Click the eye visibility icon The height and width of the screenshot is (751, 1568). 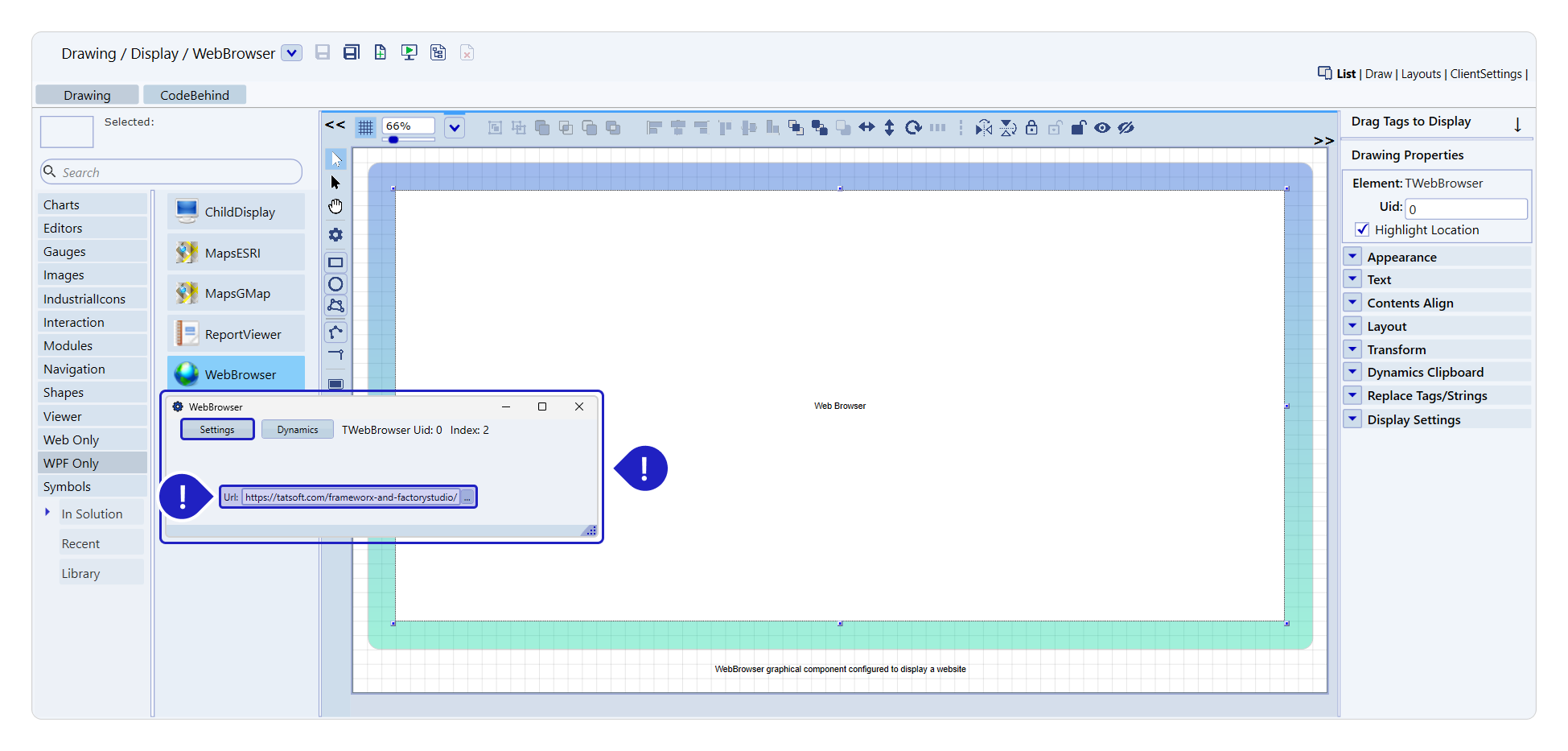(x=1102, y=128)
